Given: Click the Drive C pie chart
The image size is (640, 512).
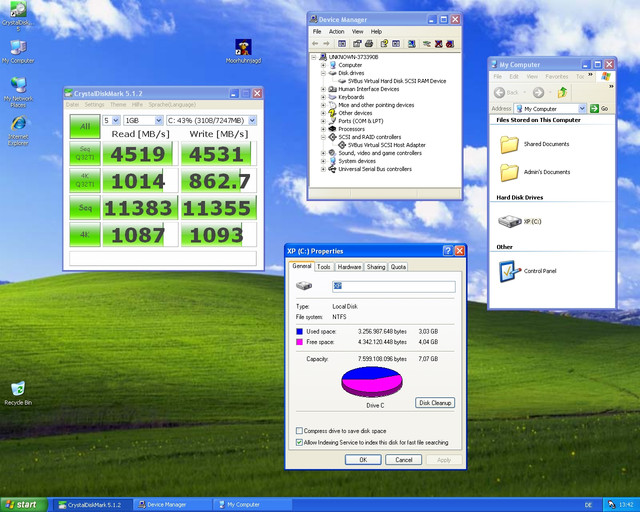Looking at the screenshot, I should pyautogui.click(x=371, y=382).
